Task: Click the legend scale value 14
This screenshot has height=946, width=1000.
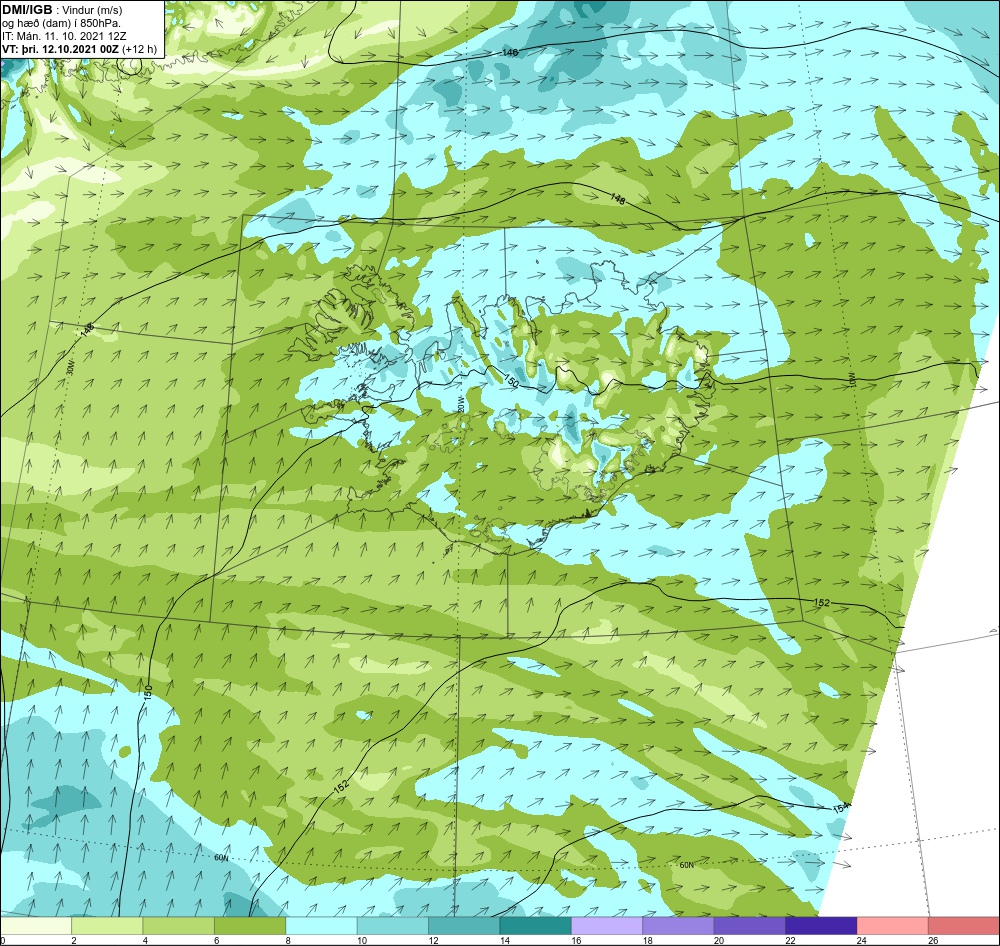Action: pyautogui.click(x=505, y=940)
